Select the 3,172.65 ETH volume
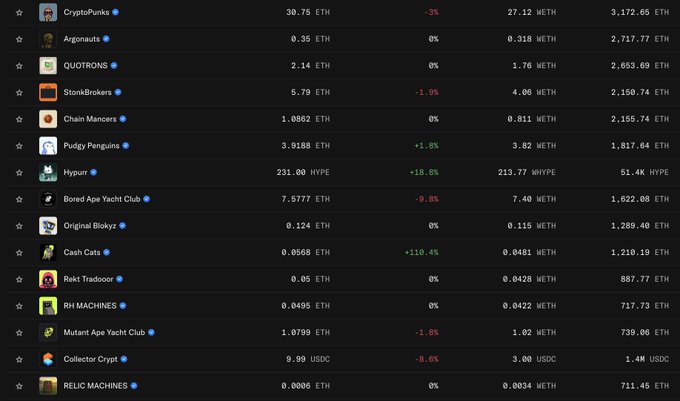The image size is (680, 401). [640, 12]
